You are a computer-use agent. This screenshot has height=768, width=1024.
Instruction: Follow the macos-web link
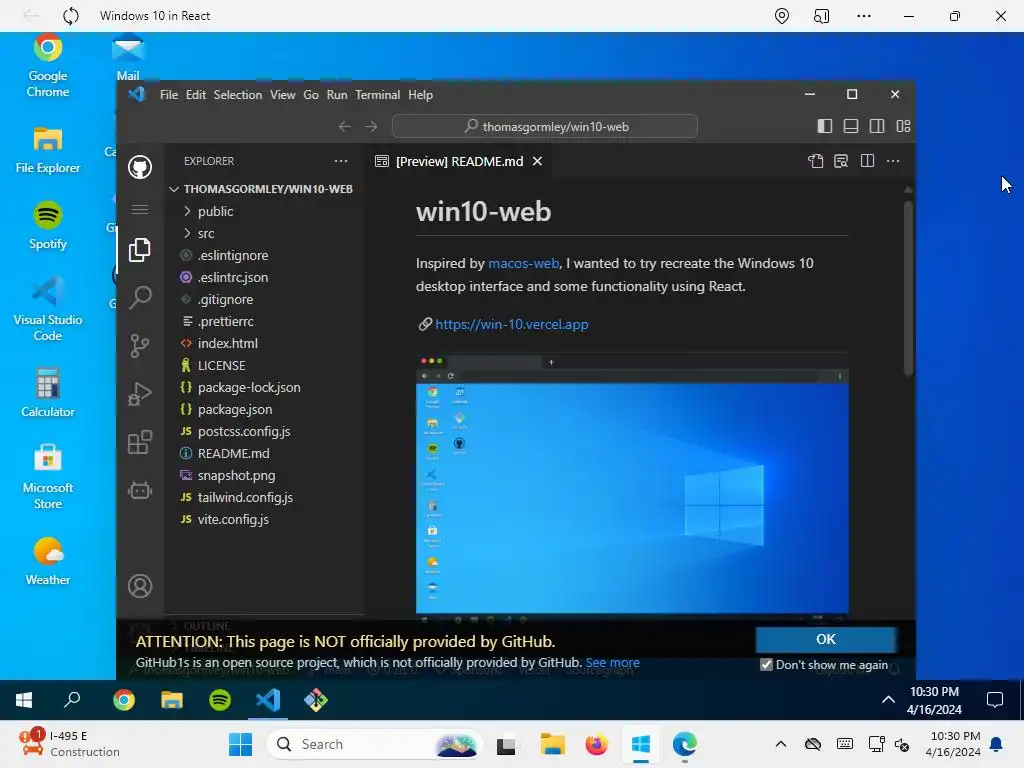pyautogui.click(x=524, y=263)
